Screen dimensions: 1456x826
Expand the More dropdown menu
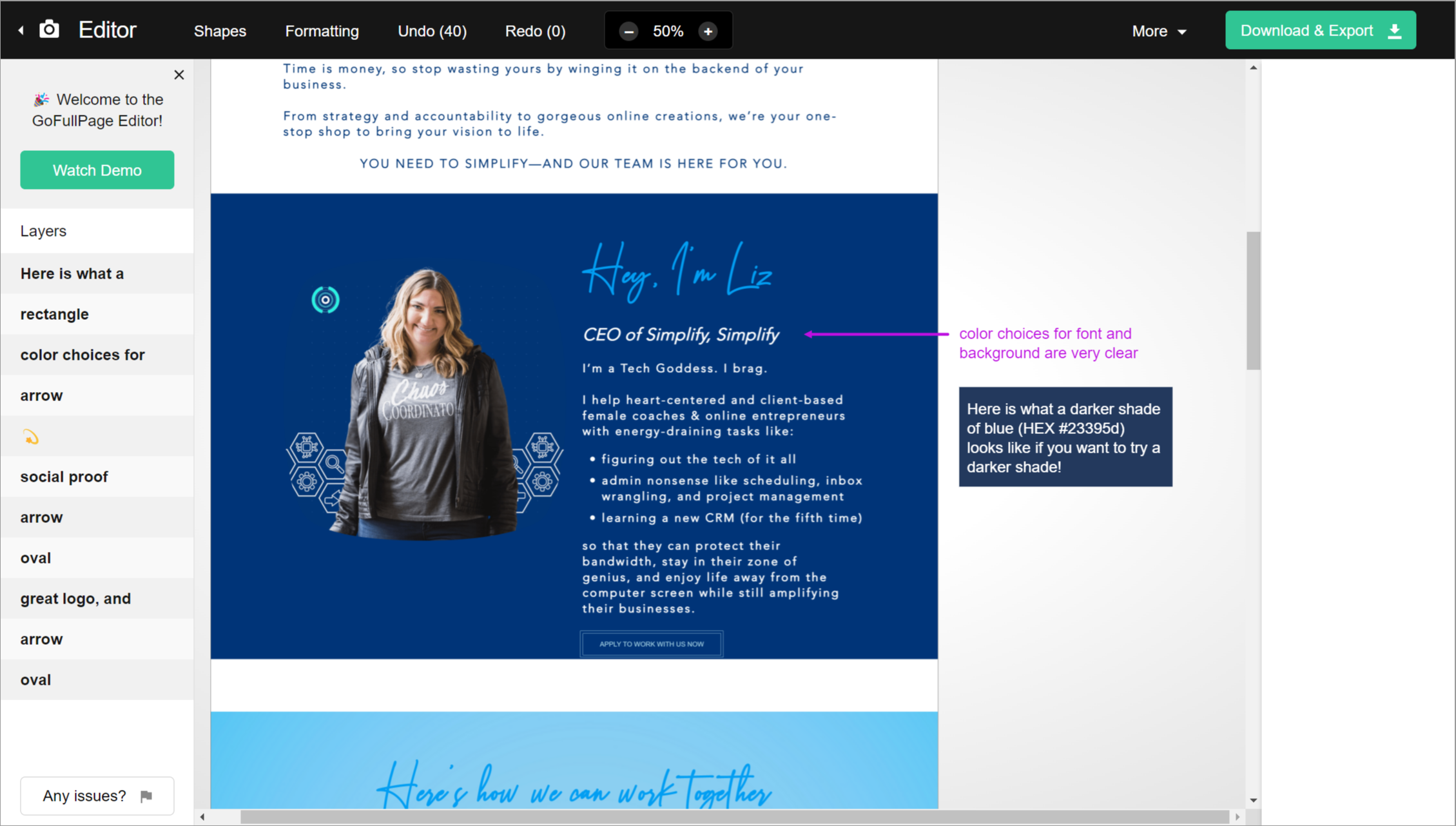point(1158,31)
